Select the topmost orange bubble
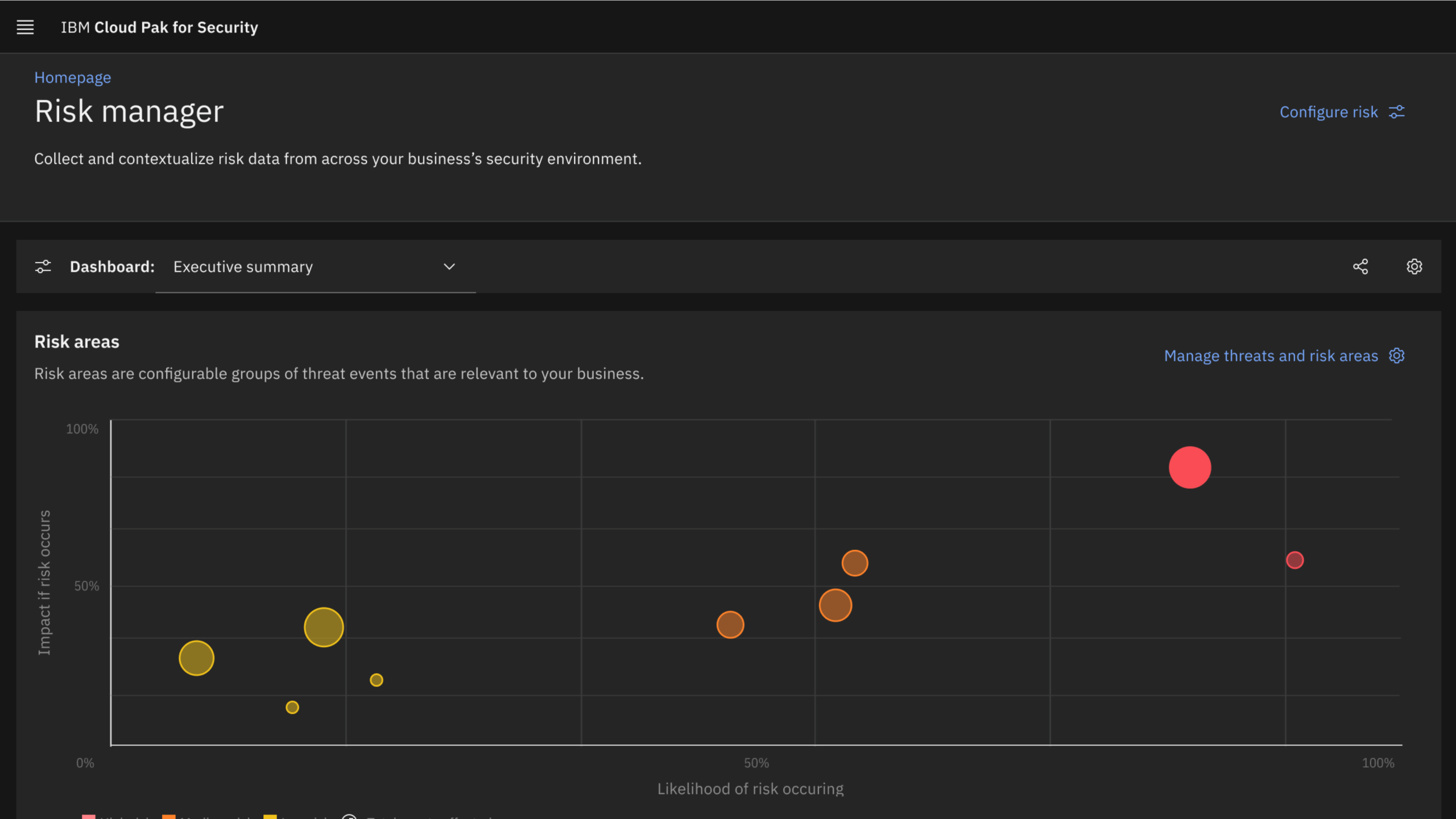 pyautogui.click(x=855, y=563)
